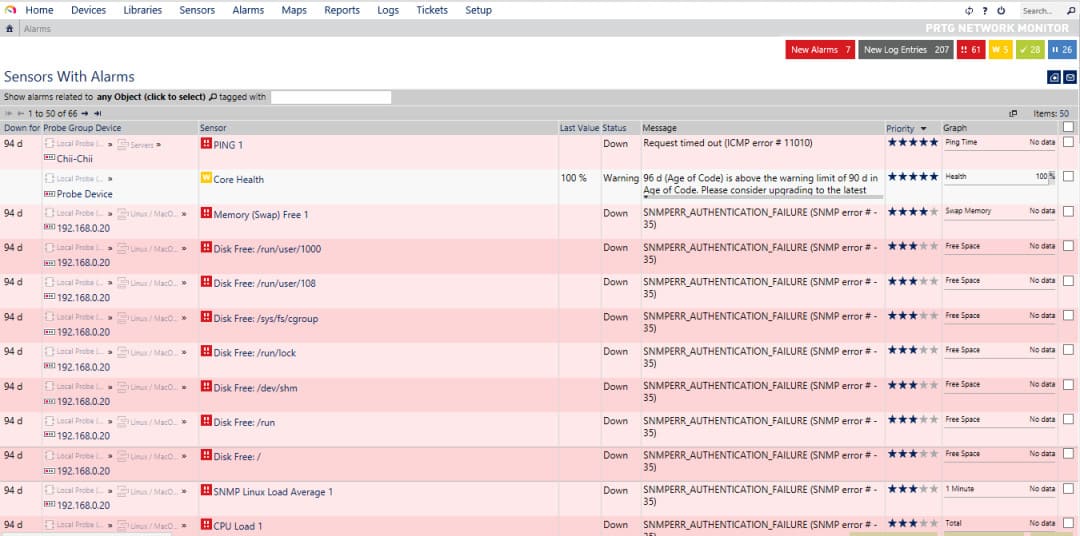The image size is (1080, 536).
Task: Open the Tickets menu
Action: click(432, 10)
